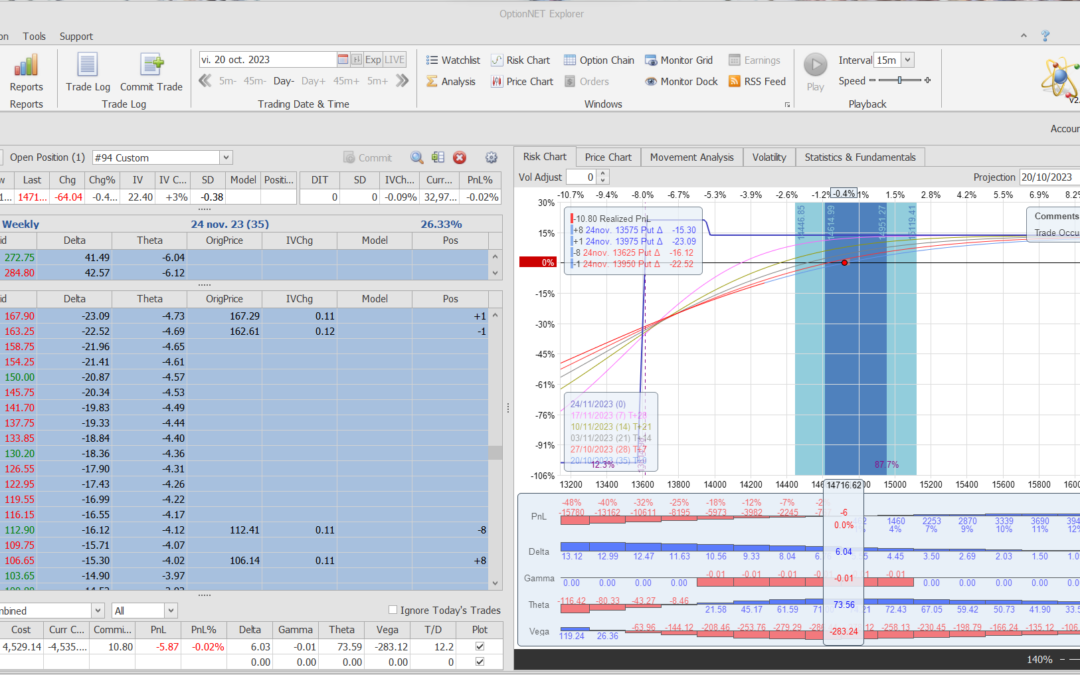Click the trading date input field
This screenshot has width=1080, height=675.
click(267, 60)
